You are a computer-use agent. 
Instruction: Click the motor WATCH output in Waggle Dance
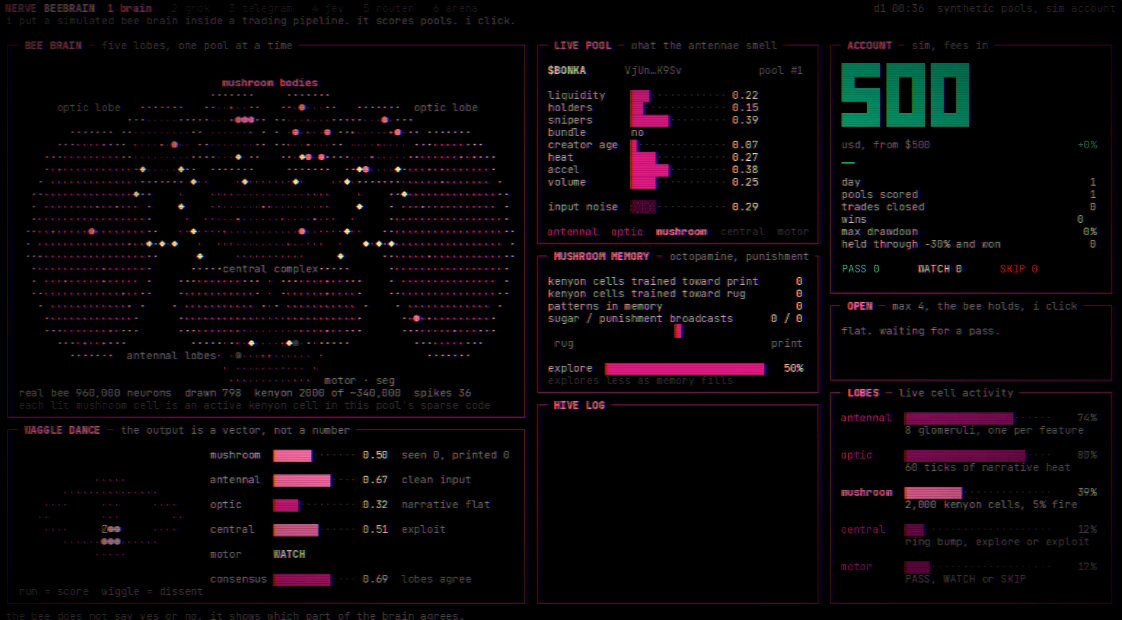[289, 555]
